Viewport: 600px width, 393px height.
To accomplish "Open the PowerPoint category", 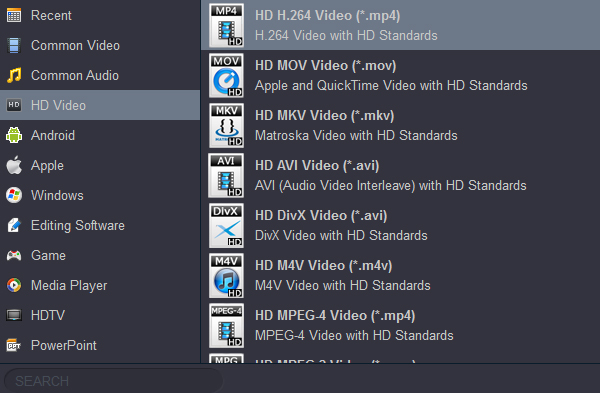I will (100, 345).
